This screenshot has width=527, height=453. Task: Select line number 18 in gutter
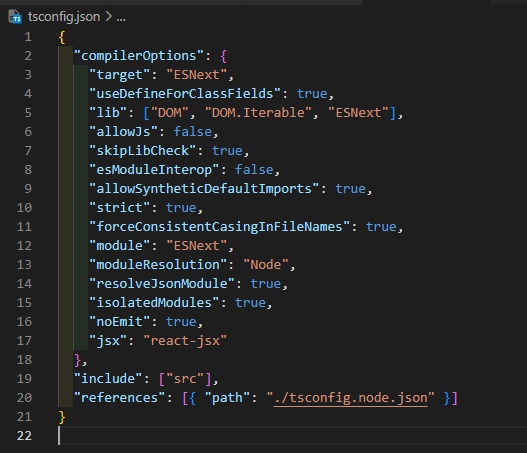pos(24,360)
